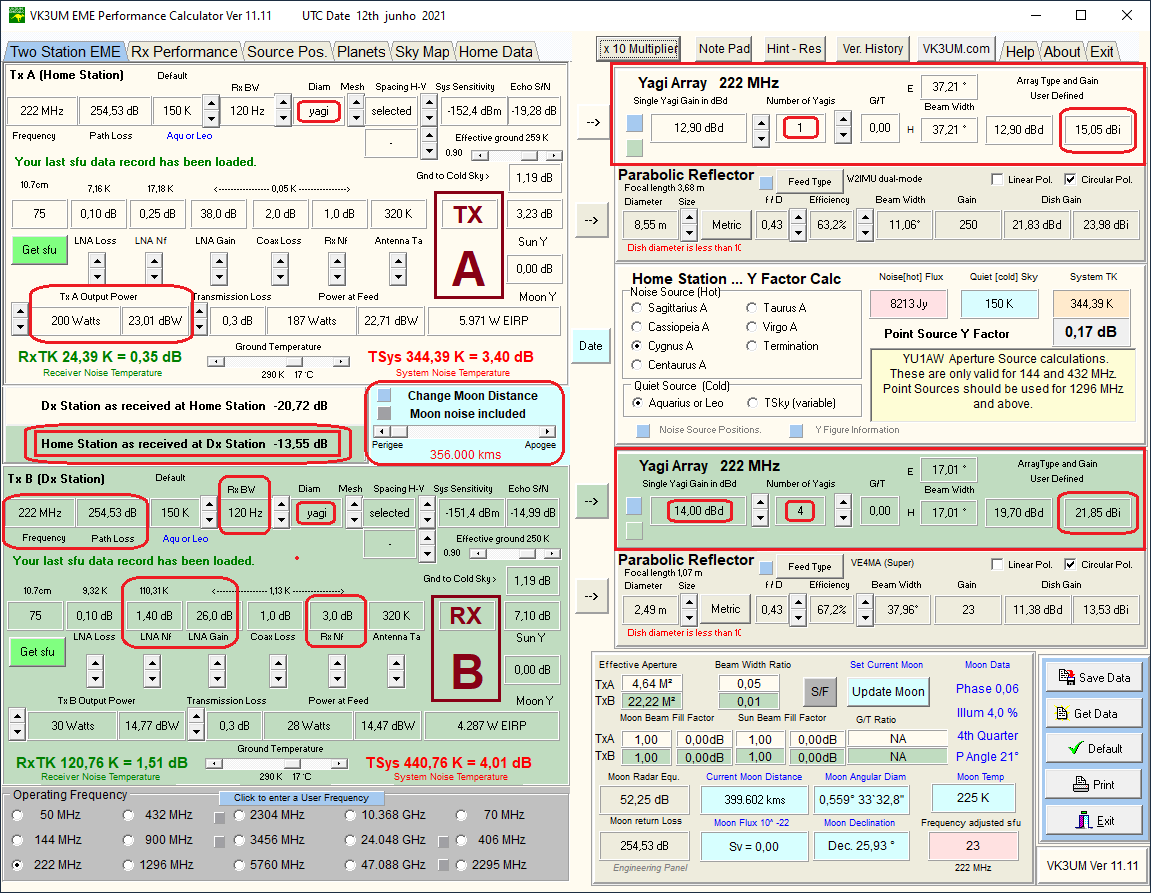
Task: Enable the Linear Pol. checkbox for home dish
Action: (x=997, y=180)
